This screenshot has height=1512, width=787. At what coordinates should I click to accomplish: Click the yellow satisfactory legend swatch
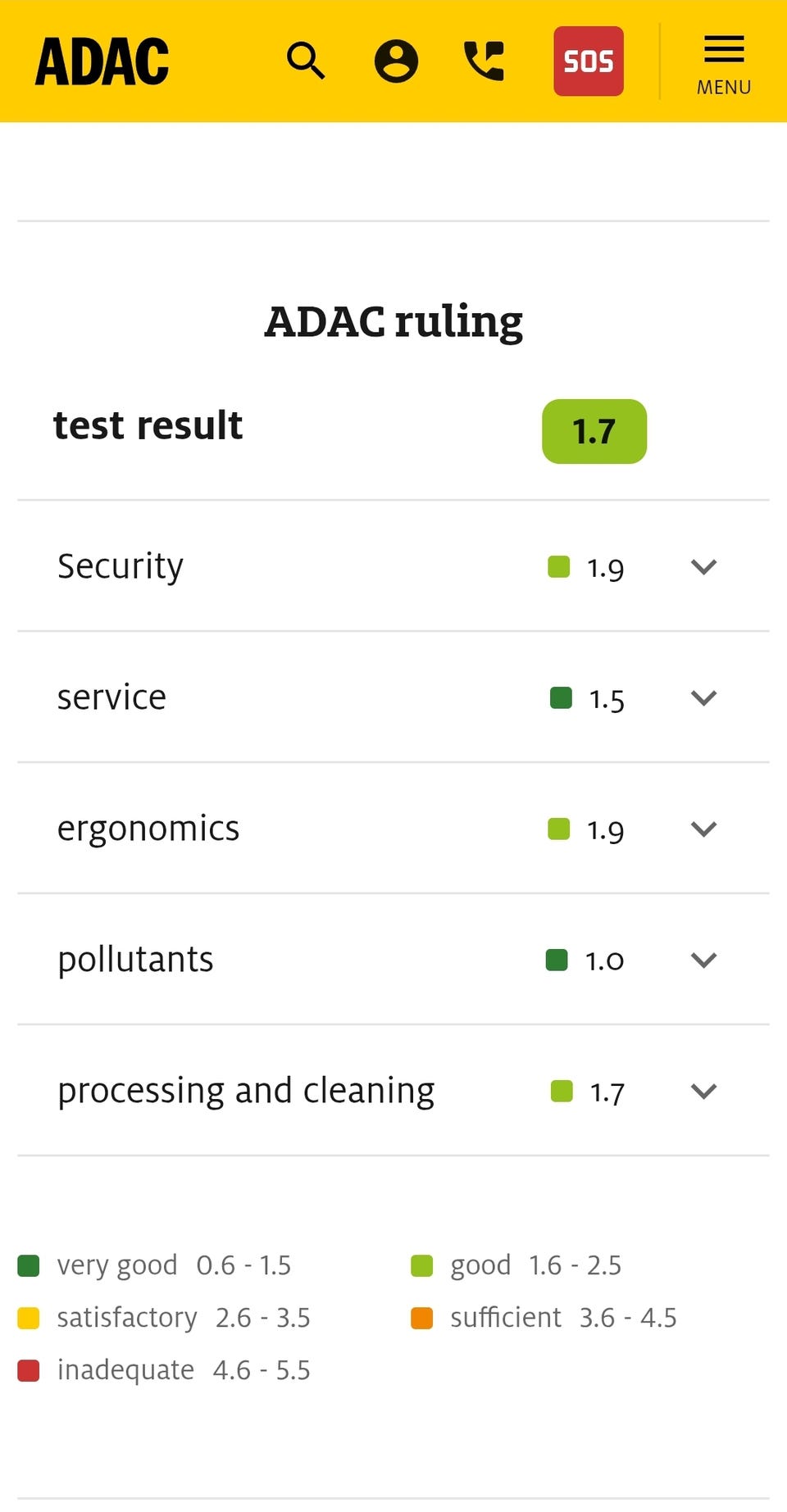29,1318
